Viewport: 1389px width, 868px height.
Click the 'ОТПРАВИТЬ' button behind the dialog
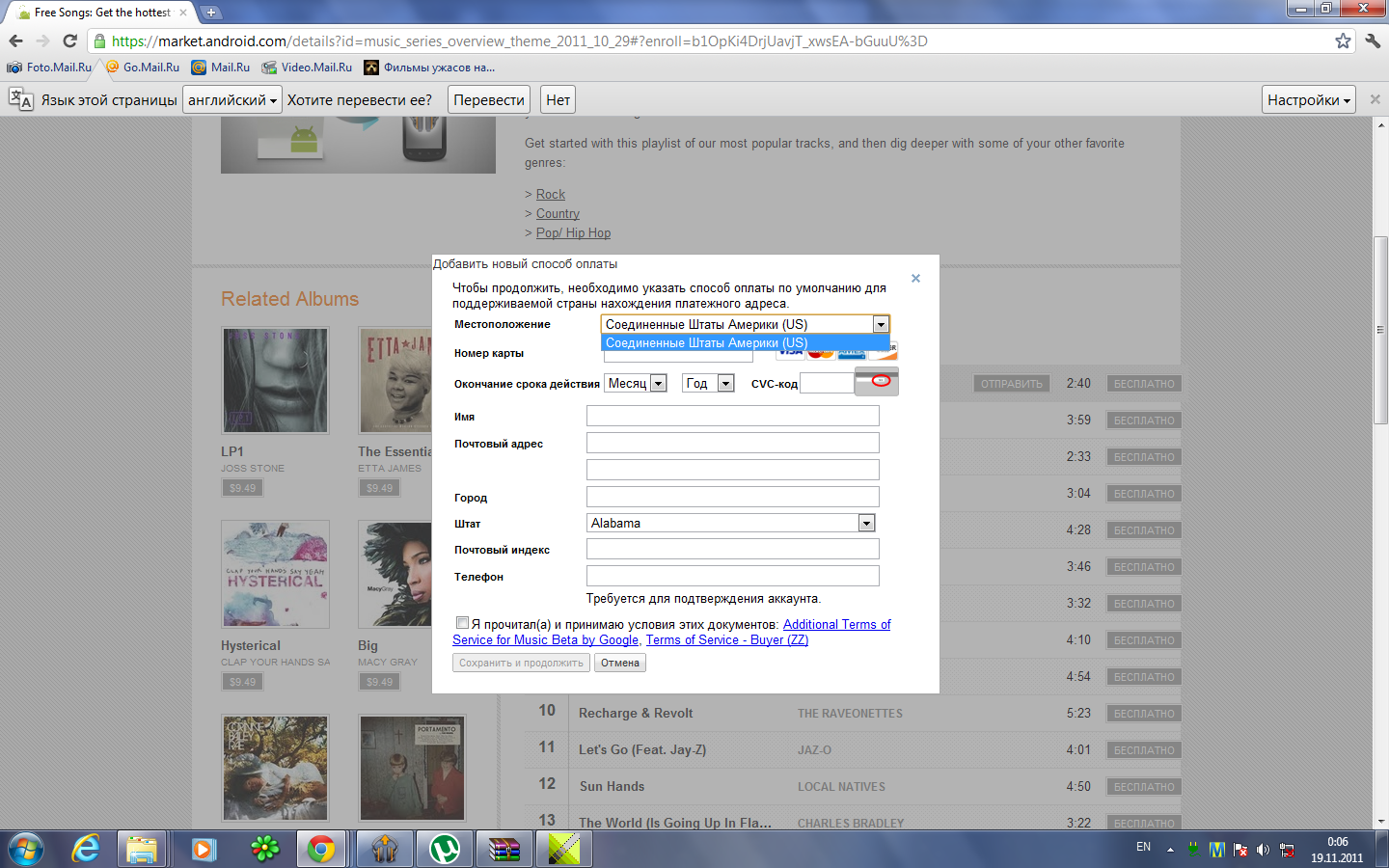pyautogui.click(x=1012, y=384)
